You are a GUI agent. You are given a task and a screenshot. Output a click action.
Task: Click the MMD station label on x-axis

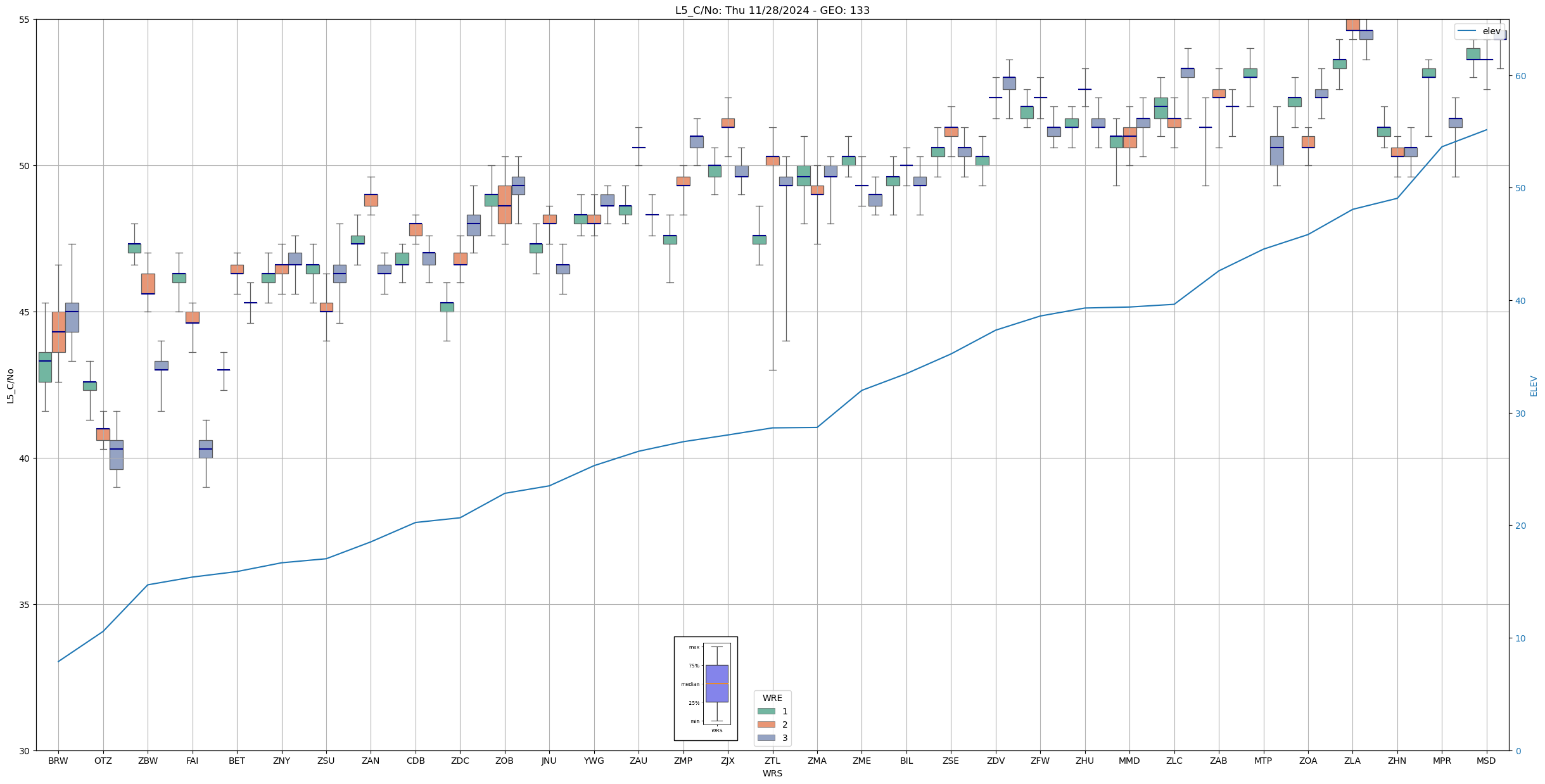(x=1129, y=761)
